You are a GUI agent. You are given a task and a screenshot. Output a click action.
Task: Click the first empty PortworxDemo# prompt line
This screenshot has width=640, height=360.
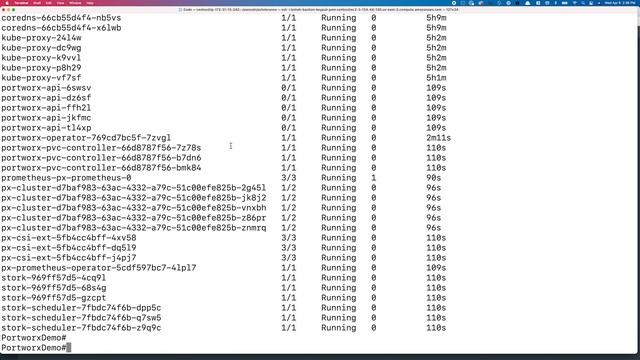33,338
